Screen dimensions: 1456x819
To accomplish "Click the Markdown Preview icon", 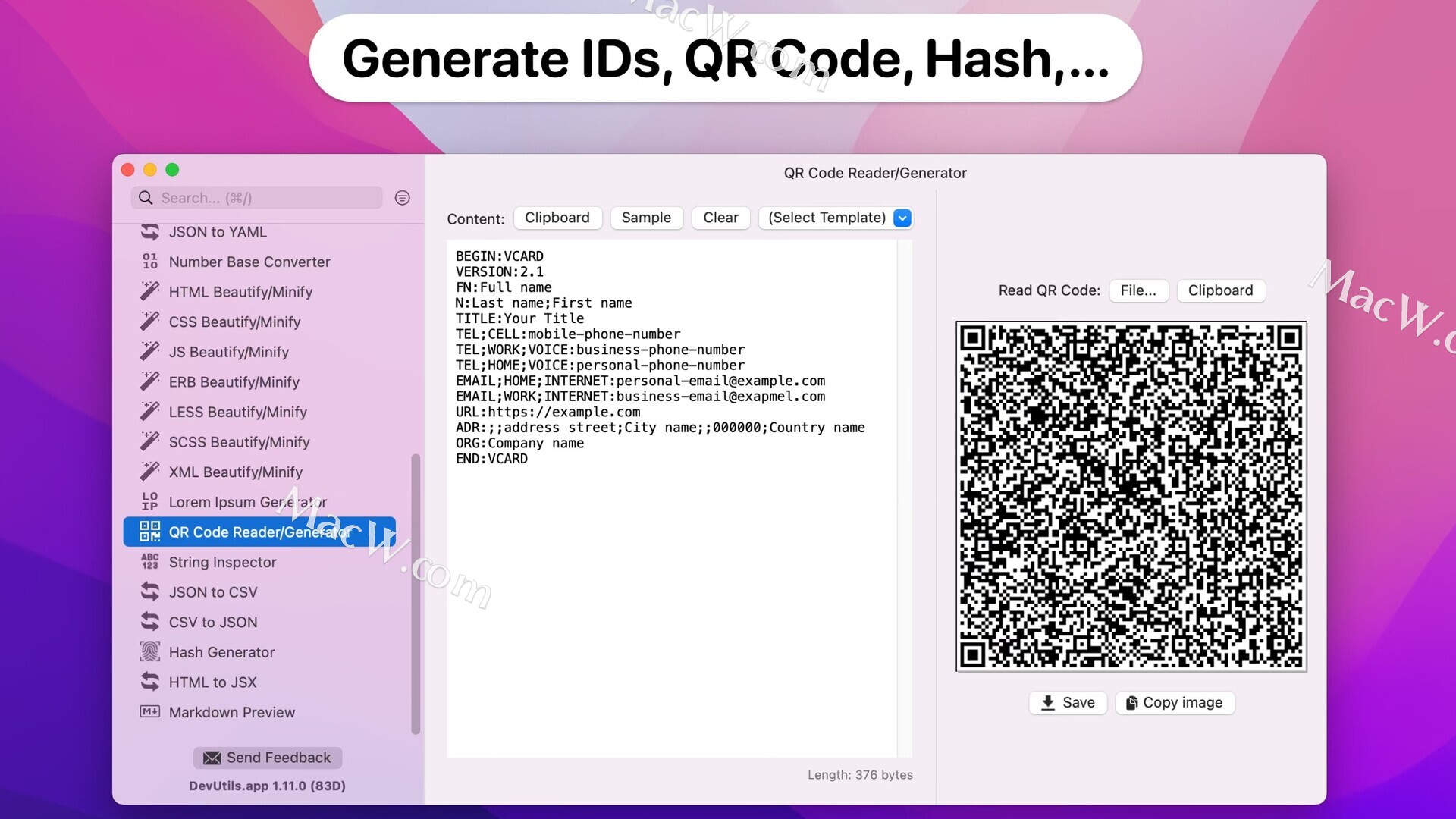I will pyautogui.click(x=150, y=712).
